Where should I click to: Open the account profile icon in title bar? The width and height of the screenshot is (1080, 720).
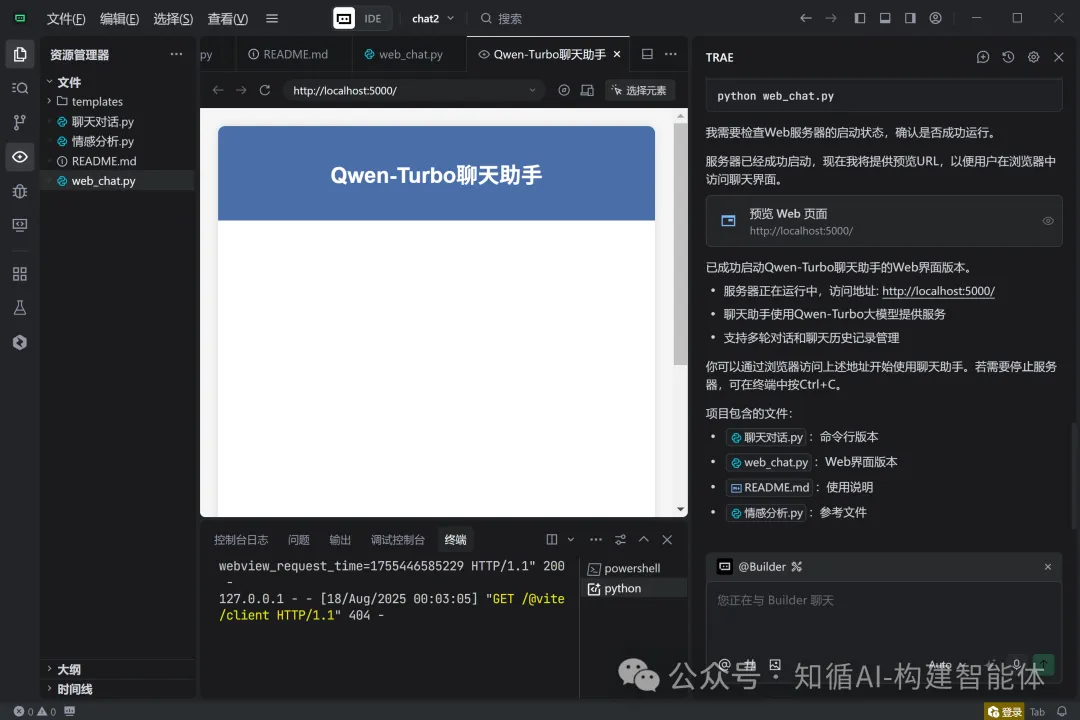coord(935,18)
